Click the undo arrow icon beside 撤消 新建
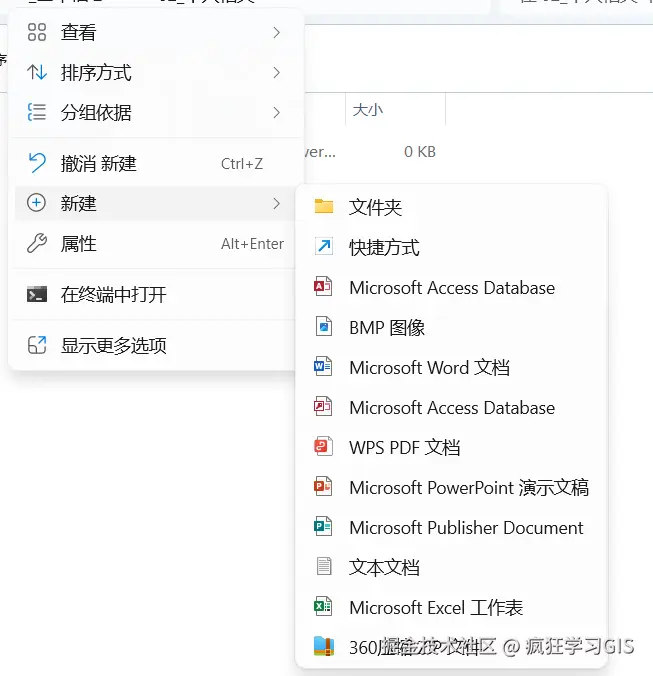653x676 pixels. pos(37,163)
